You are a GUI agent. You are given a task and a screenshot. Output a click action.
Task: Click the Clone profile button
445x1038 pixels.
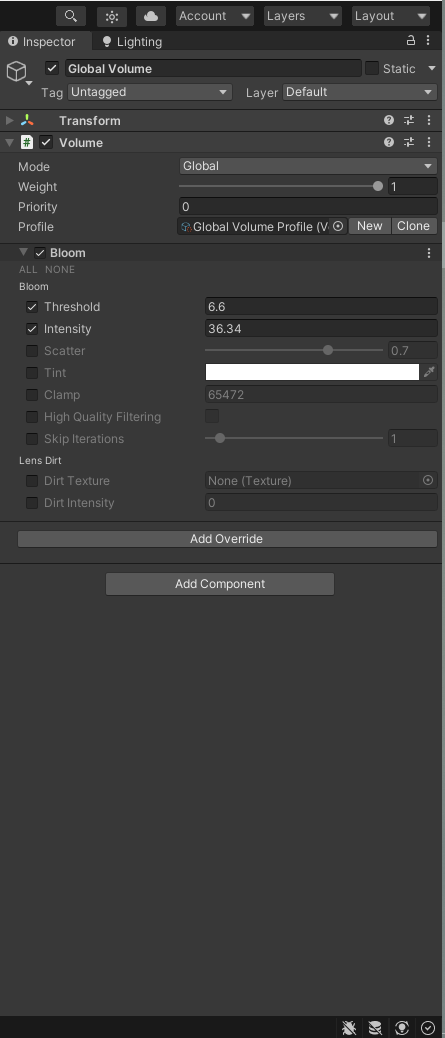click(x=414, y=226)
